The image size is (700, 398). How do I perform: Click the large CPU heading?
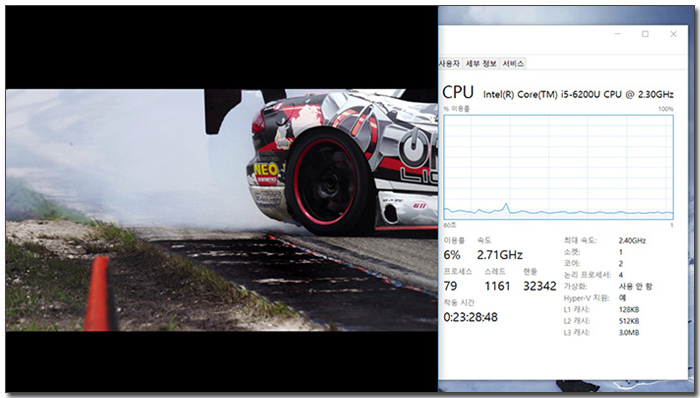pos(458,92)
